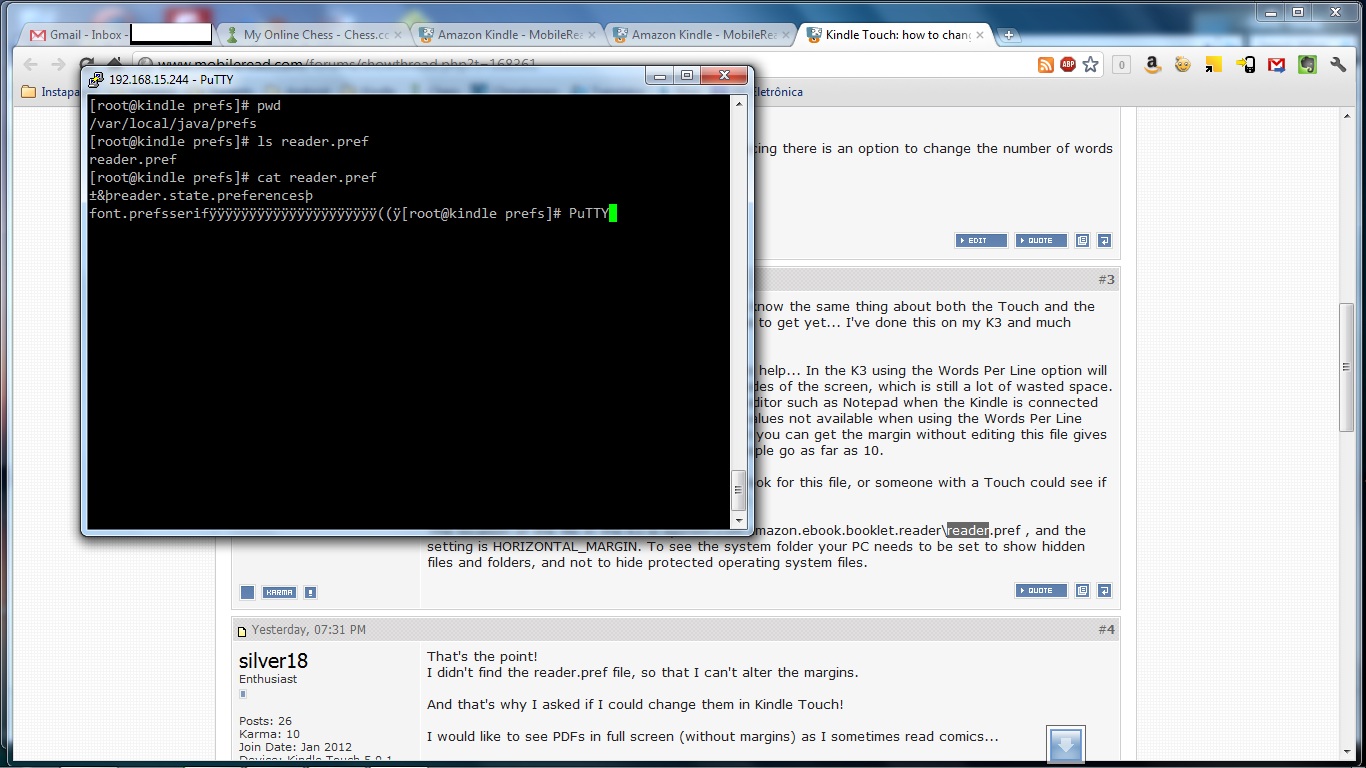Click the round face extension icon
Viewport: 1366px width, 768px height.
point(1183,65)
